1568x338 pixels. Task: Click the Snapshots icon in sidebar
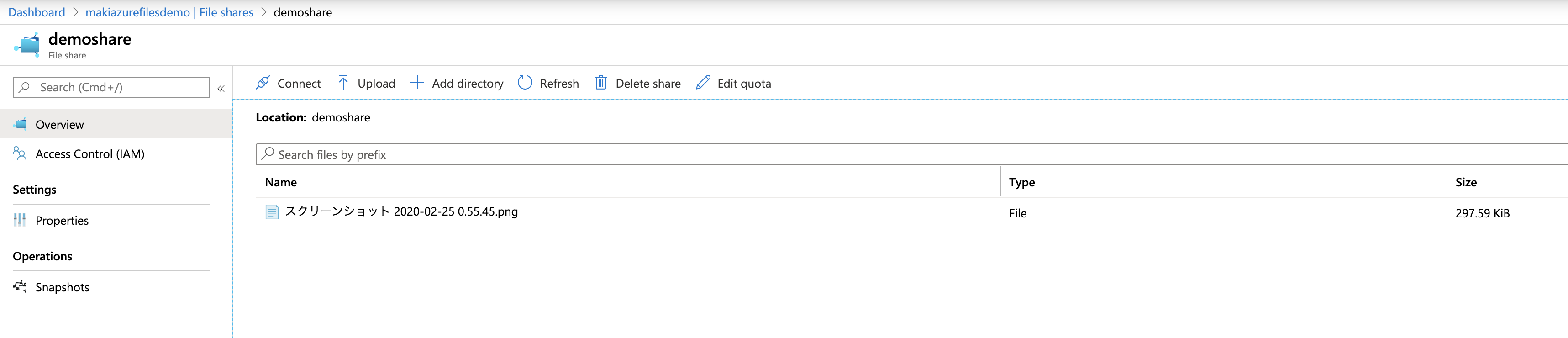(x=20, y=287)
